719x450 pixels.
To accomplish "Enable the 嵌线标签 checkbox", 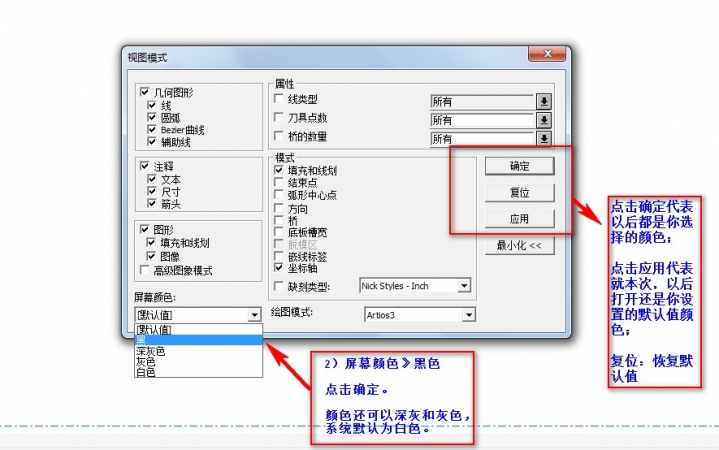I will point(278,256).
